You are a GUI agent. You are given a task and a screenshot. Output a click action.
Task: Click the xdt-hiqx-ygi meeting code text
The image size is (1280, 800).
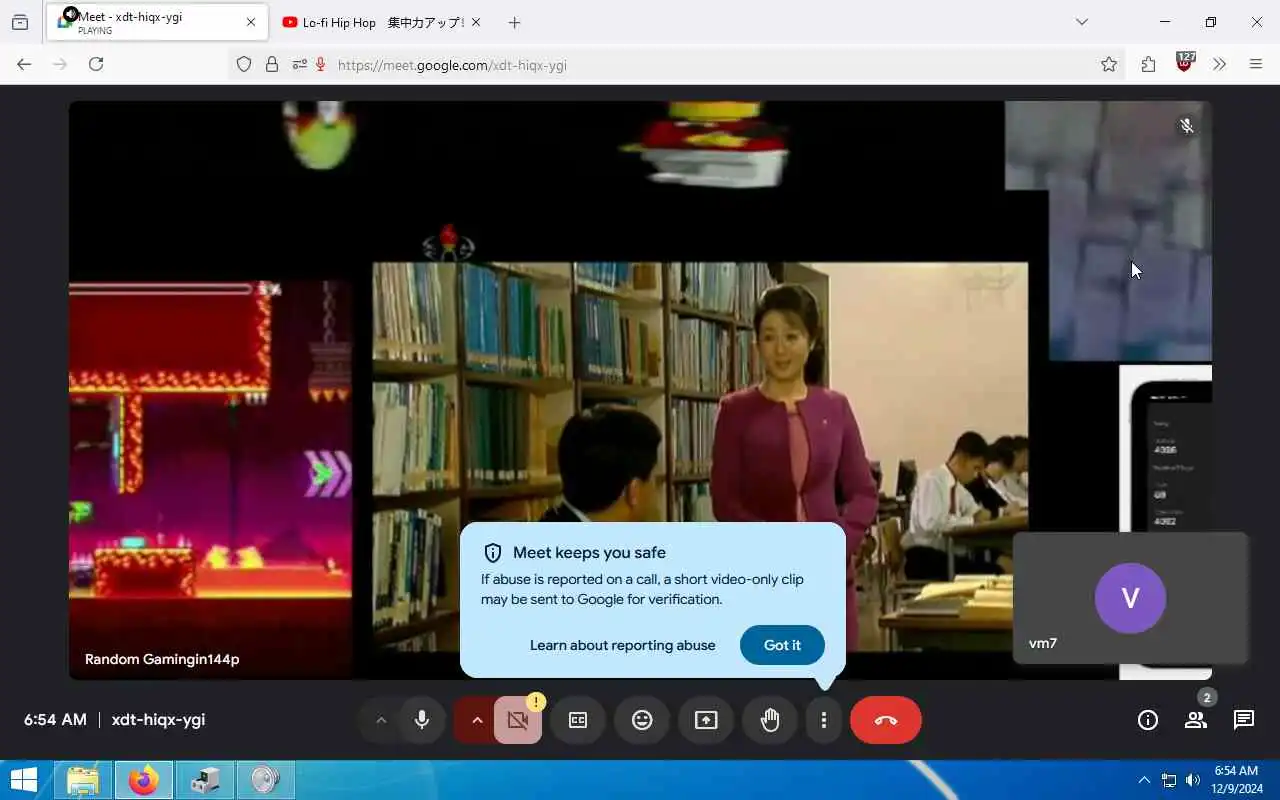pos(159,720)
